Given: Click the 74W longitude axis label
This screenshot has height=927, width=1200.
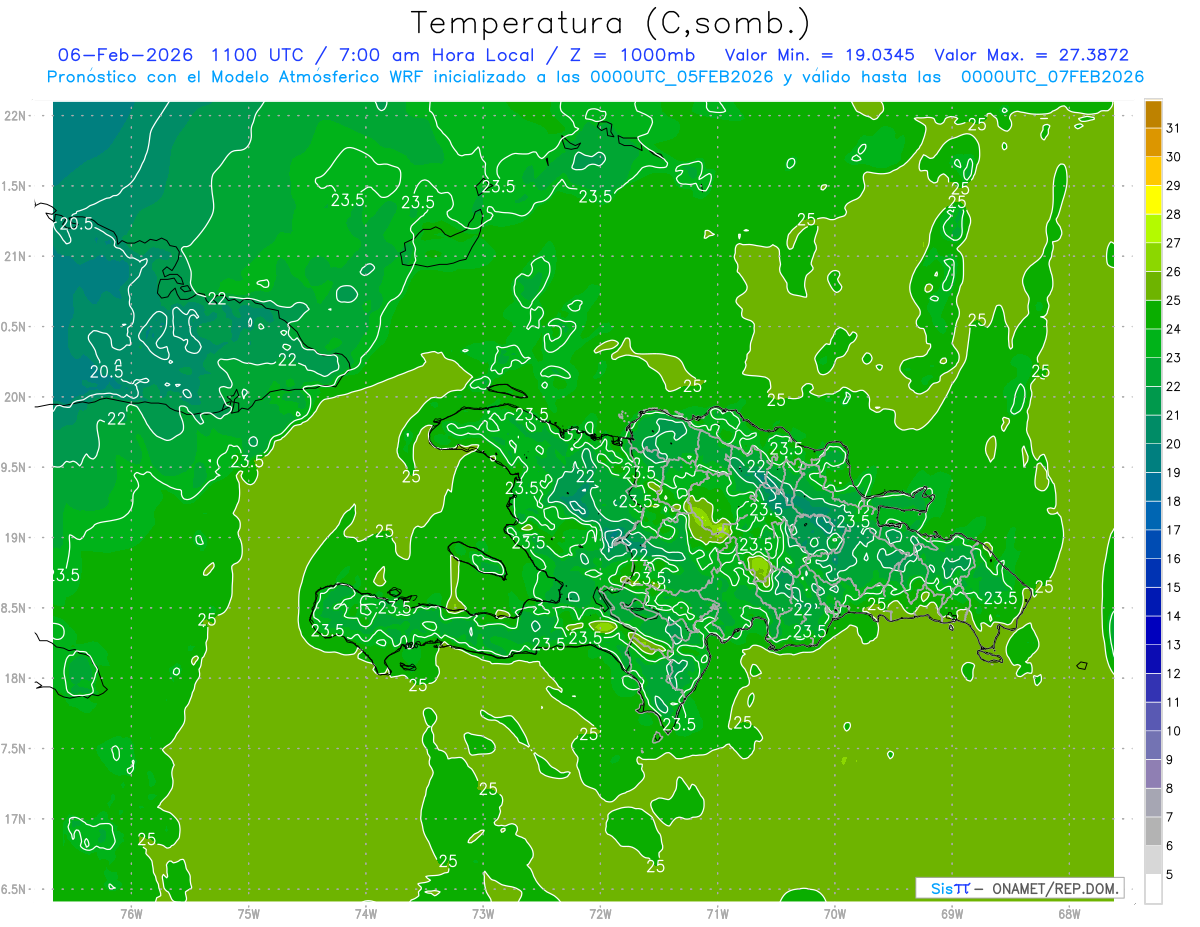Looking at the screenshot, I should point(365,913).
